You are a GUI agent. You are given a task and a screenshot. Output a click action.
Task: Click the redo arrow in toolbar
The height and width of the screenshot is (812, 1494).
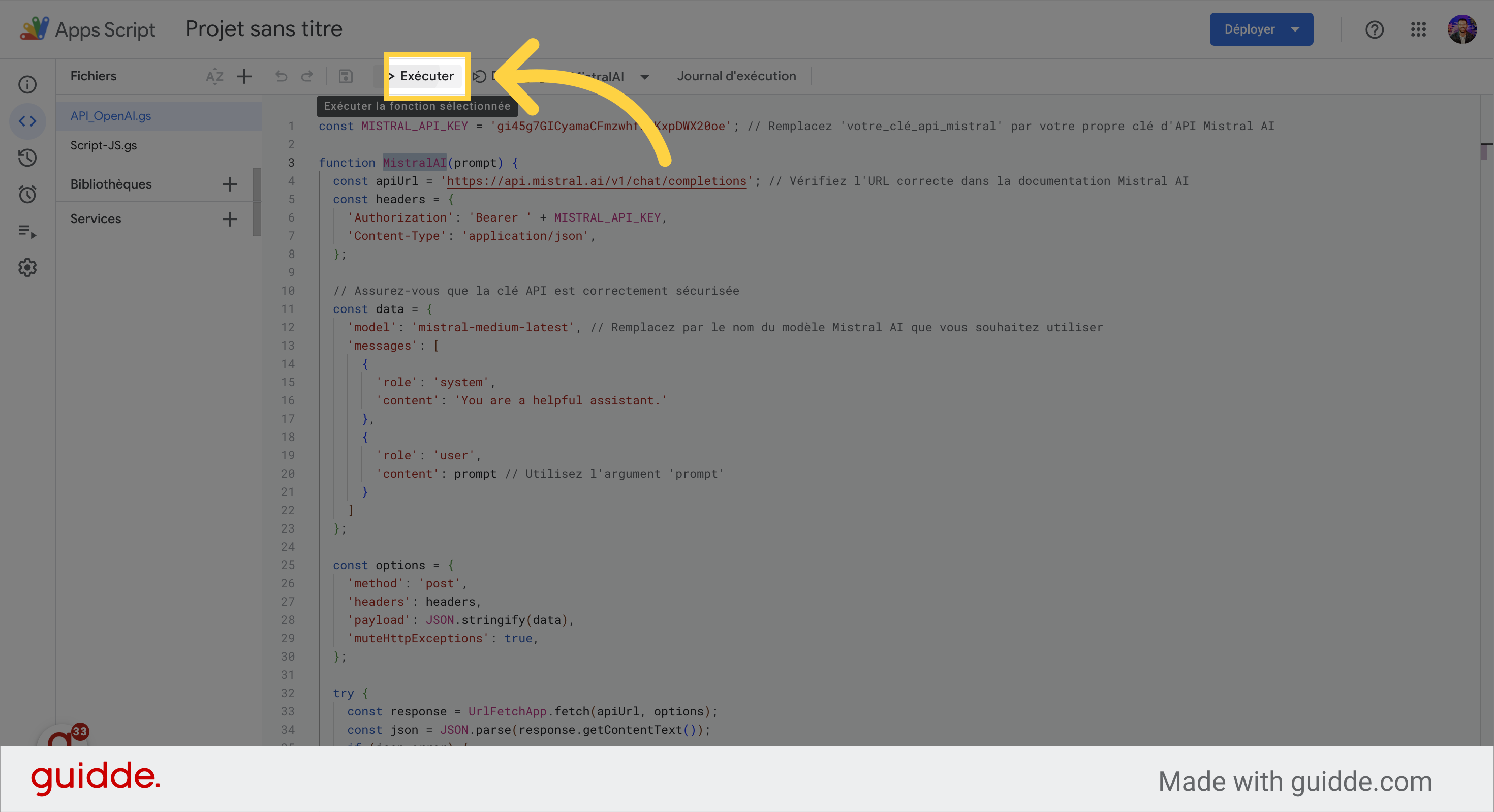pyautogui.click(x=307, y=76)
